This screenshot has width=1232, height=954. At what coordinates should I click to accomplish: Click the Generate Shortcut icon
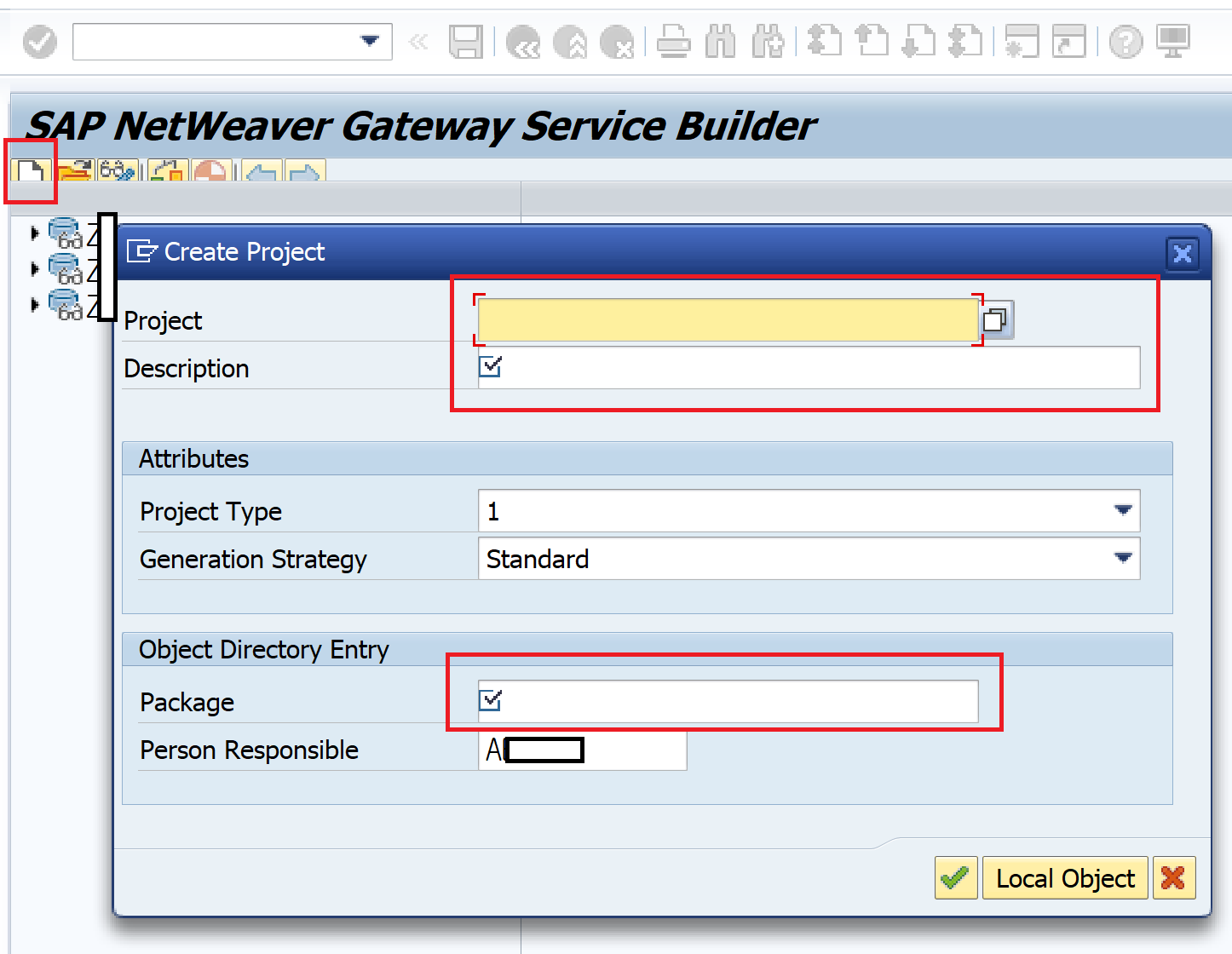[1068, 41]
